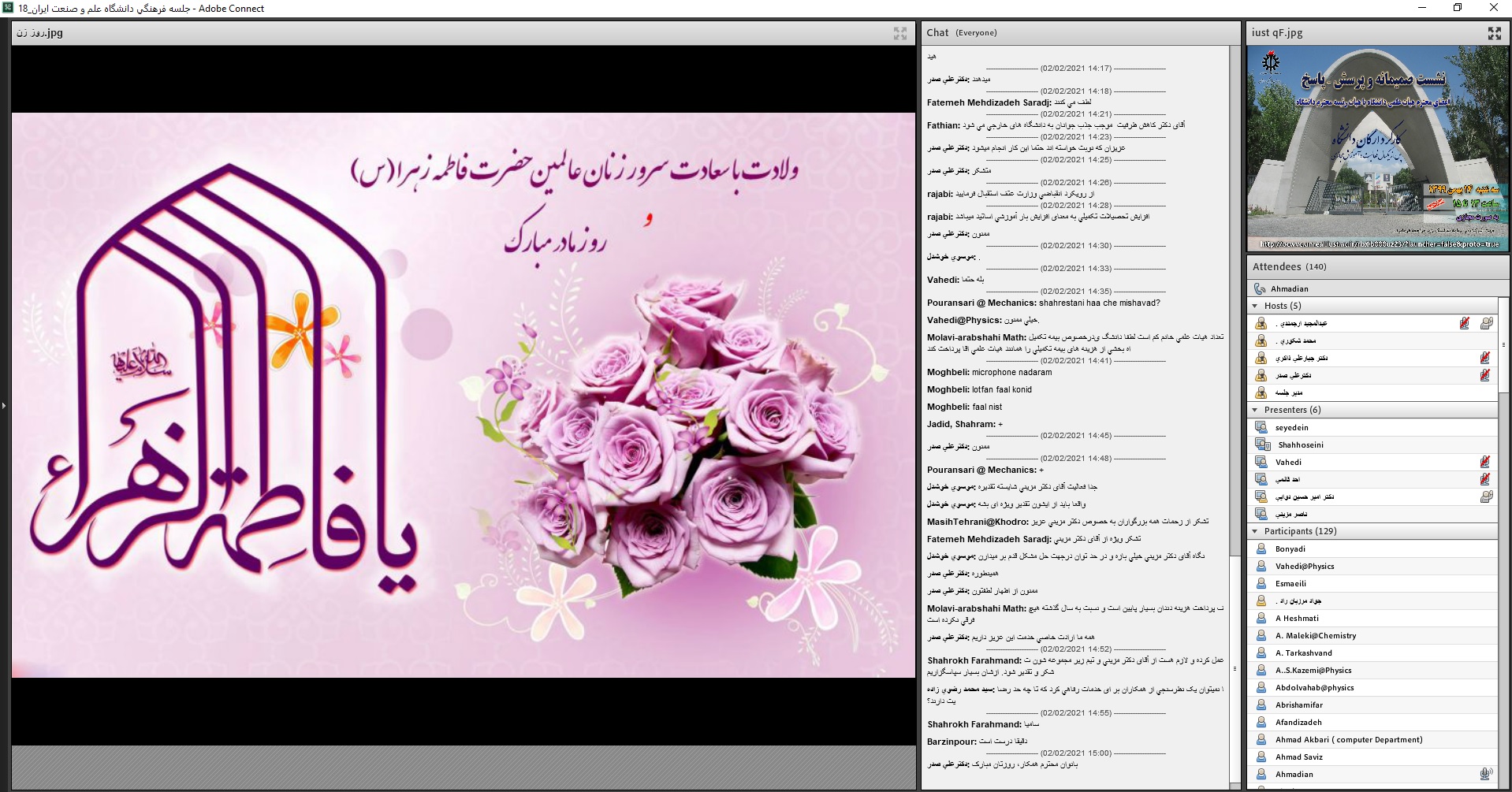Screen dimensions: 1512x792
Task: Click muted microphone icon beside Vahedi presenter
Action: point(1484,462)
